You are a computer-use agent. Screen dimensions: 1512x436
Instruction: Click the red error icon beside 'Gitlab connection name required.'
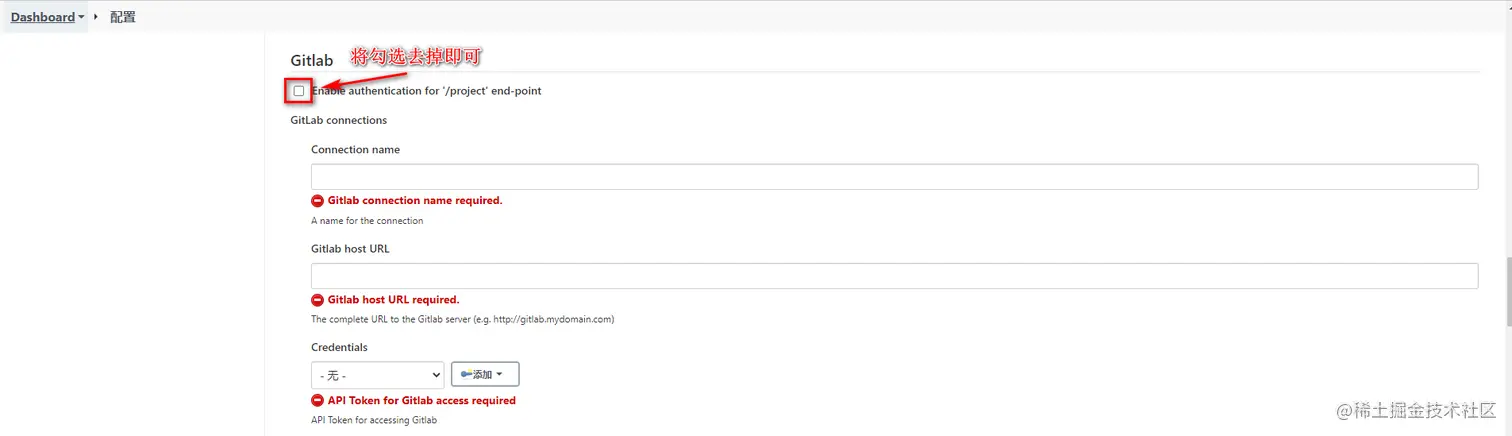point(318,201)
